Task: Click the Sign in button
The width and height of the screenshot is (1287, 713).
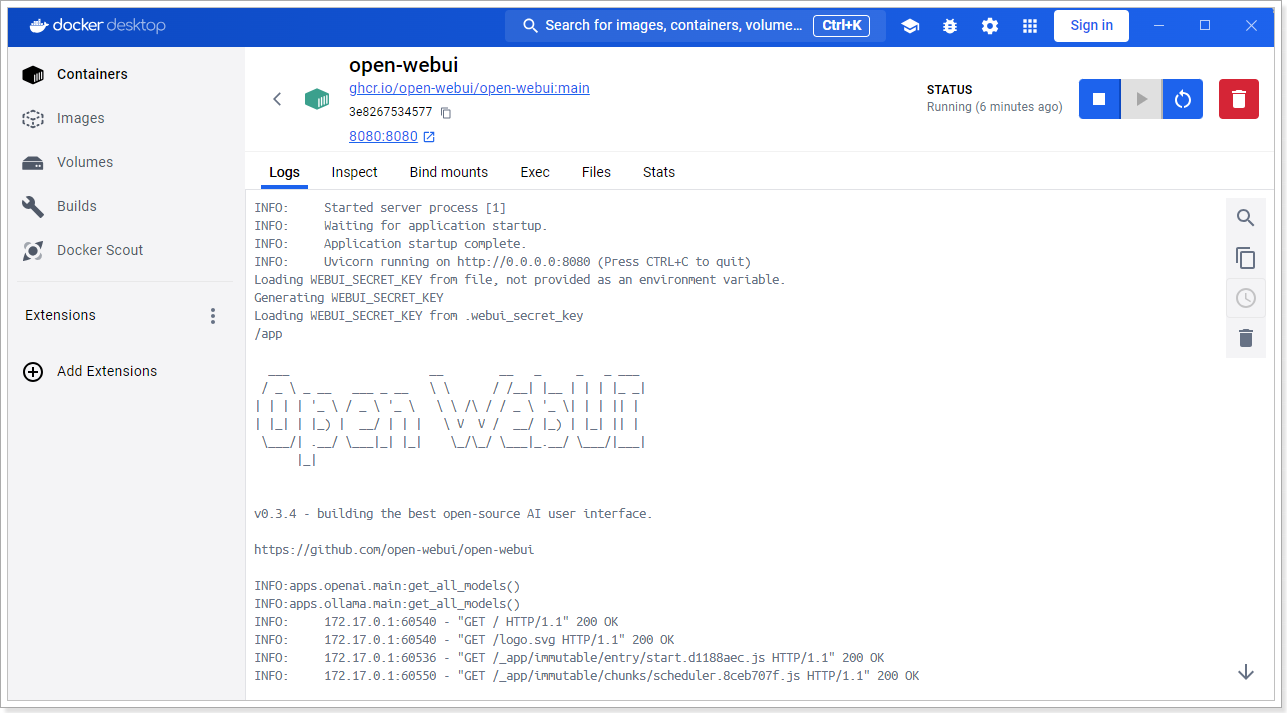Action: point(1091,26)
